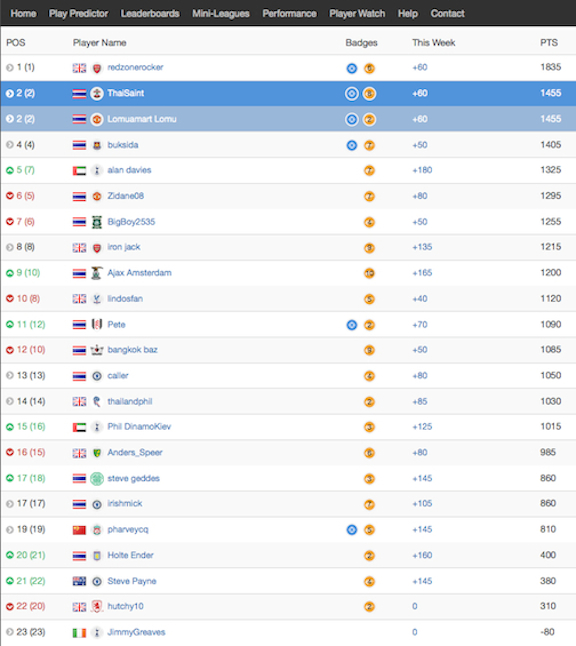Viewport: 576px width, 646px height.
Task: View BigBoy2535's profile
Action: click(x=131, y=222)
